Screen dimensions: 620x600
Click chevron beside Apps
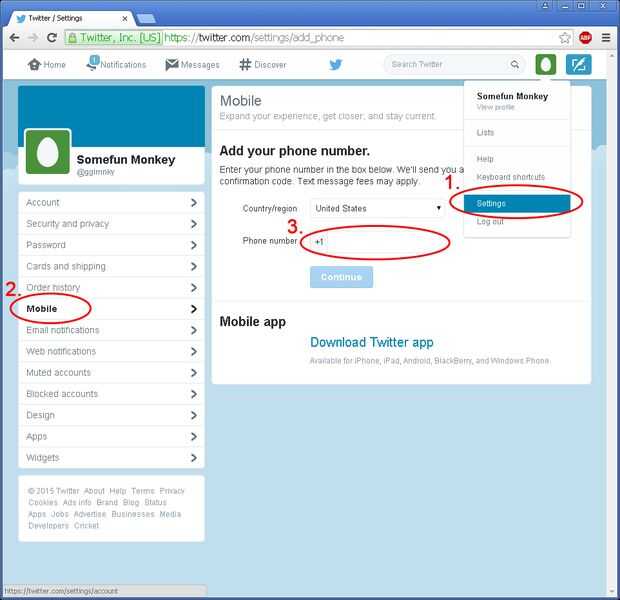(x=194, y=437)
